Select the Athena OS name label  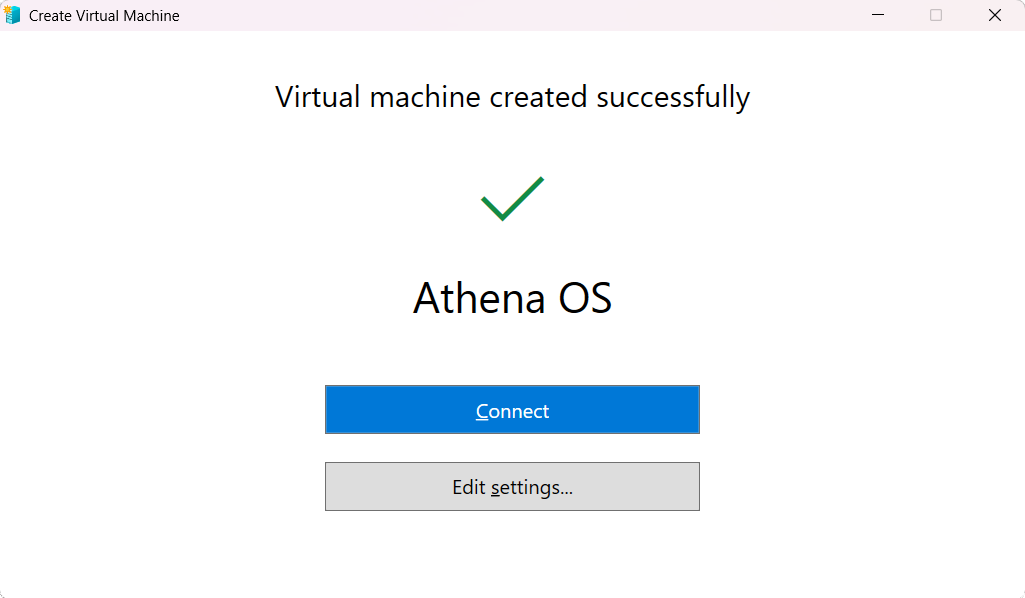point(512,298)
